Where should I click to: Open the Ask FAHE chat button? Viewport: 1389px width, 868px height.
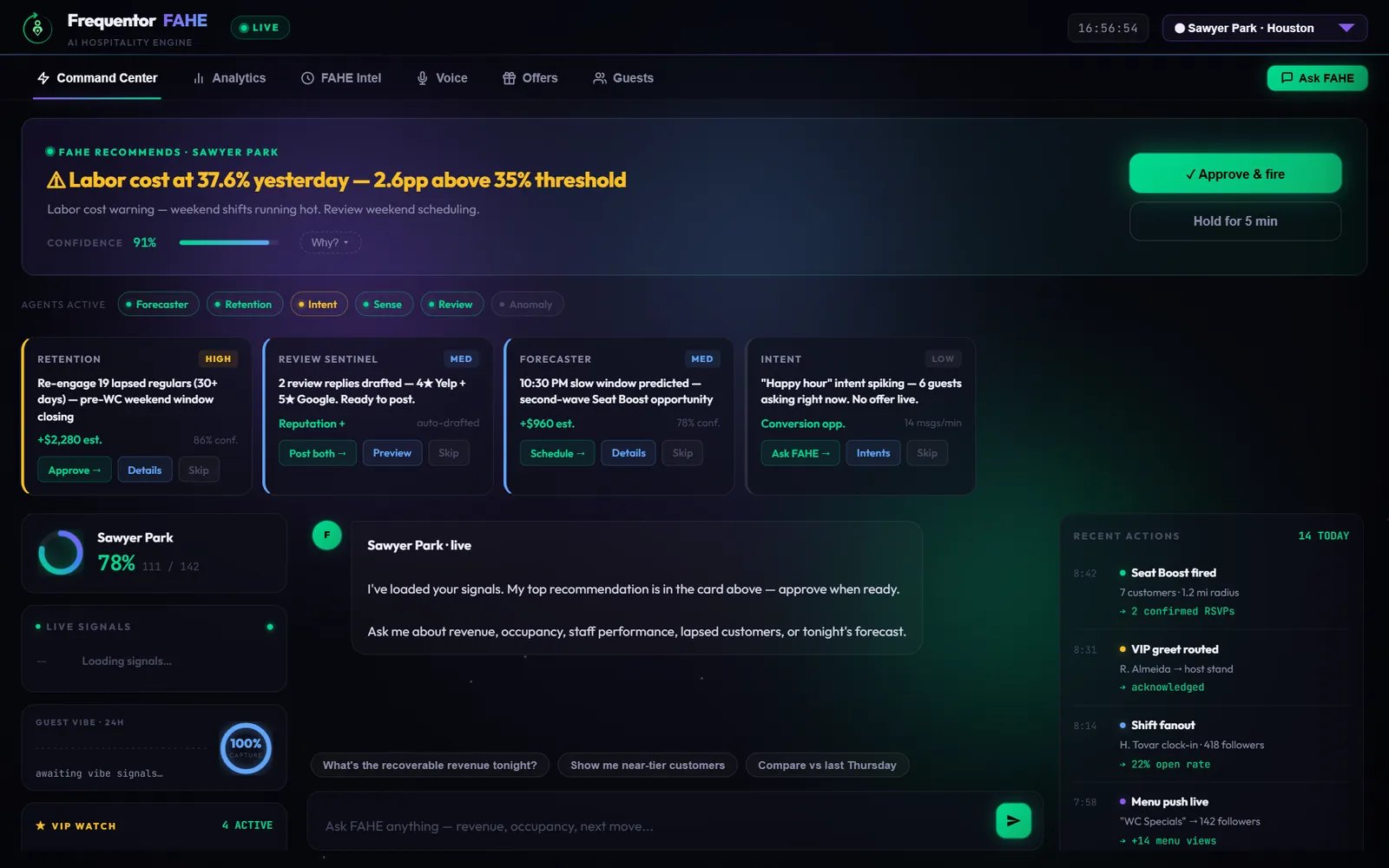click(1317, 78)
